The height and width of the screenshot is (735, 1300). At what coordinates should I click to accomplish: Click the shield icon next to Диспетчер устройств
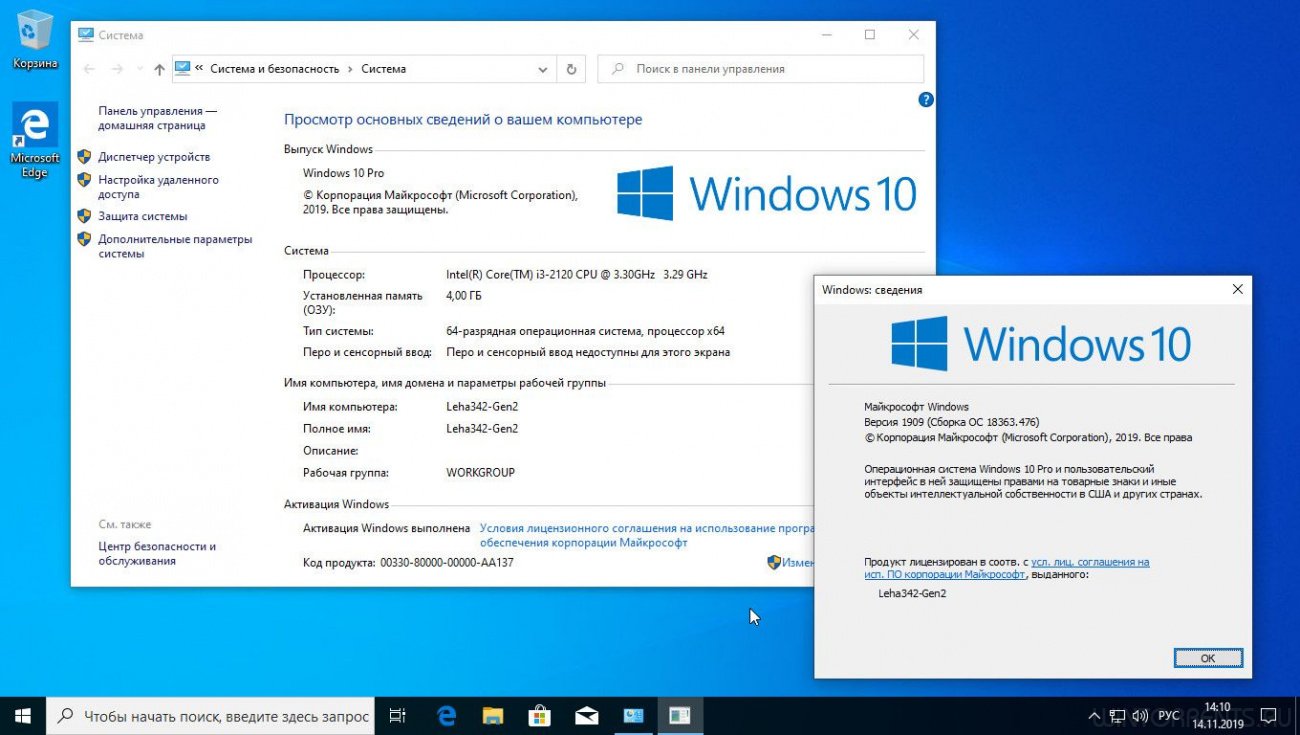coord(84,157)
